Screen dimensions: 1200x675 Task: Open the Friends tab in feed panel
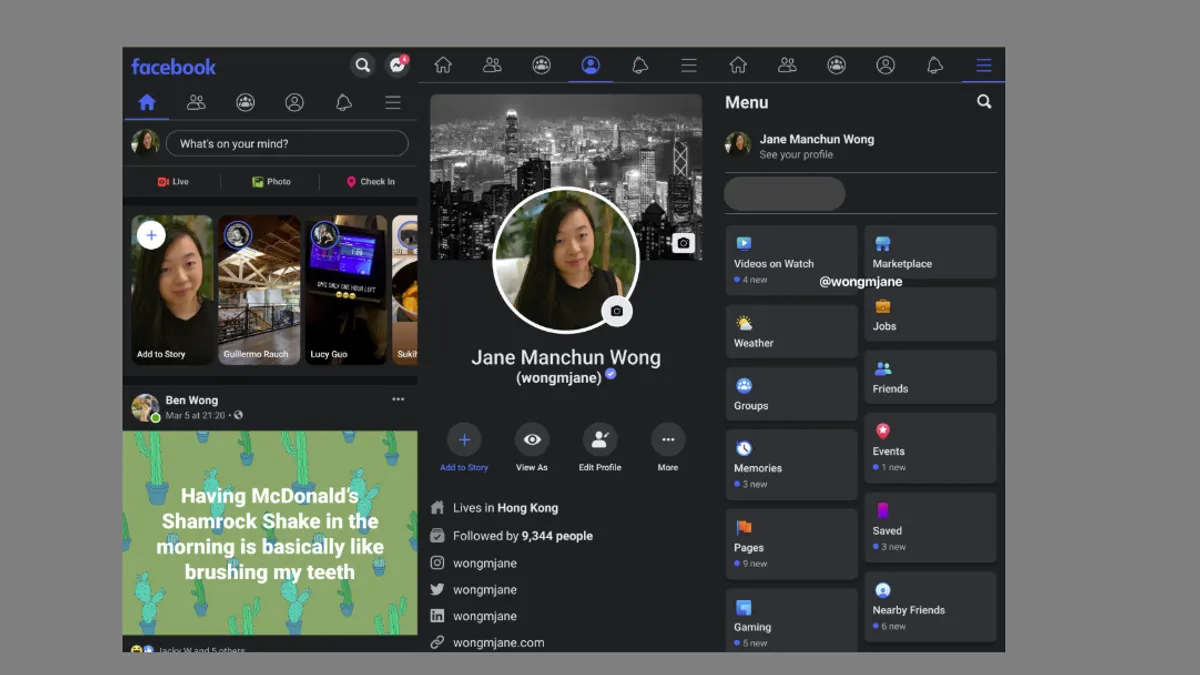coord(196,102)
